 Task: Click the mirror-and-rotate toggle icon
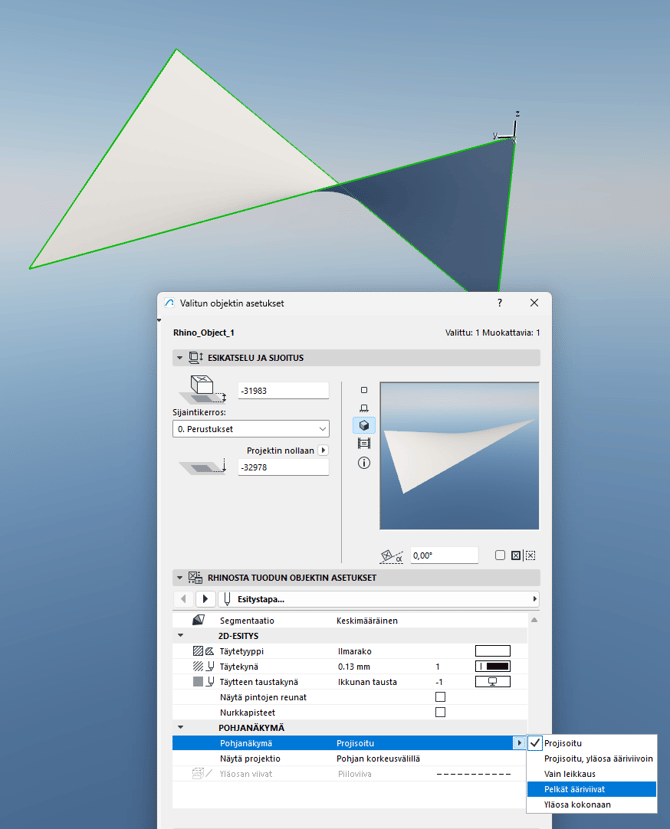(x=531, y=556)
